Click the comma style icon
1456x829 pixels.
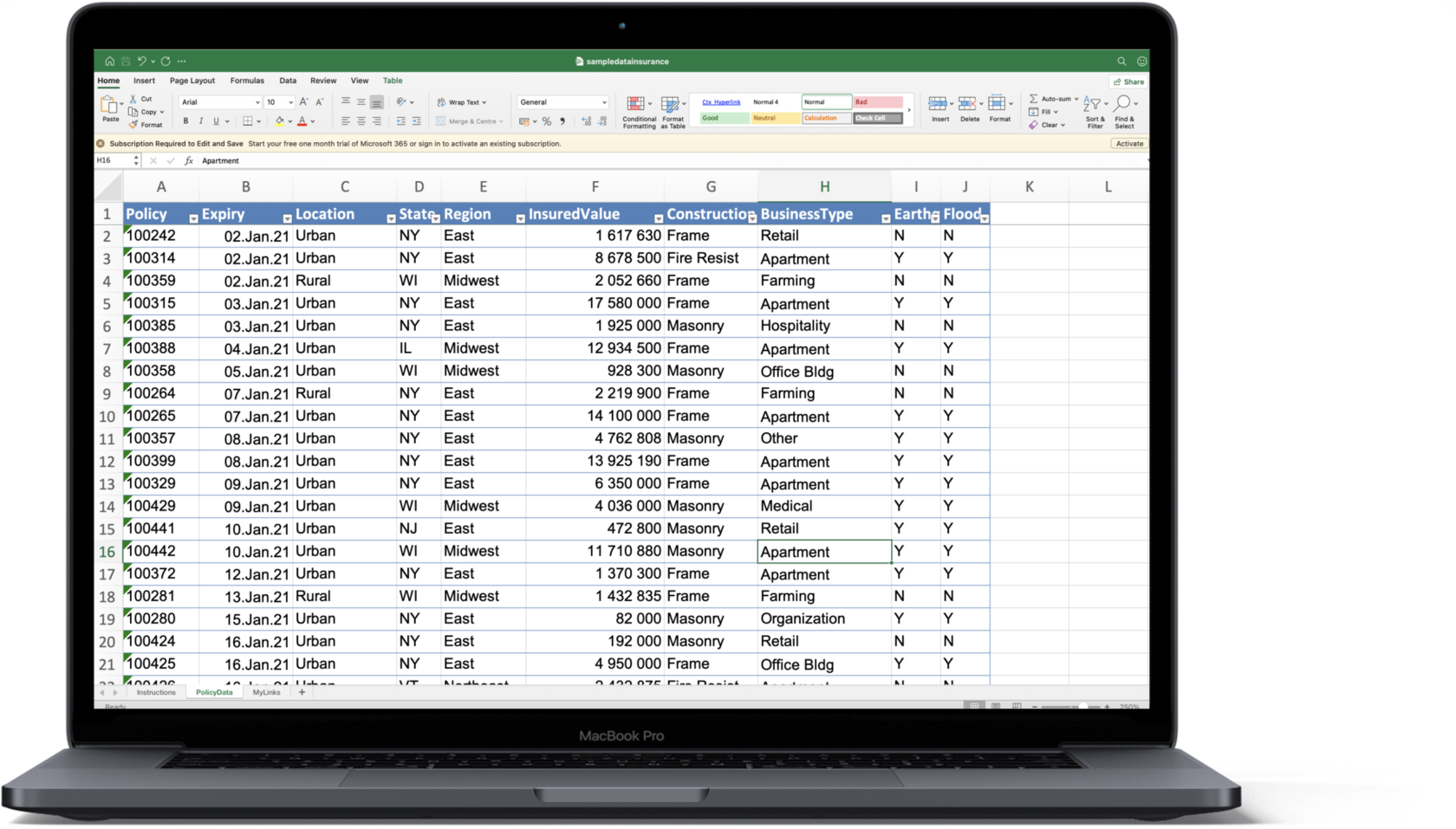562,121
